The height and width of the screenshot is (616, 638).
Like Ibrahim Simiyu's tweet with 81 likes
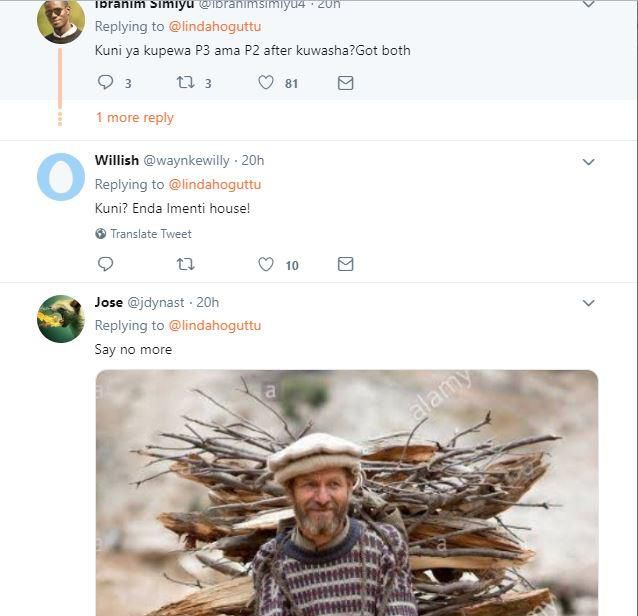tap(266, 83)
